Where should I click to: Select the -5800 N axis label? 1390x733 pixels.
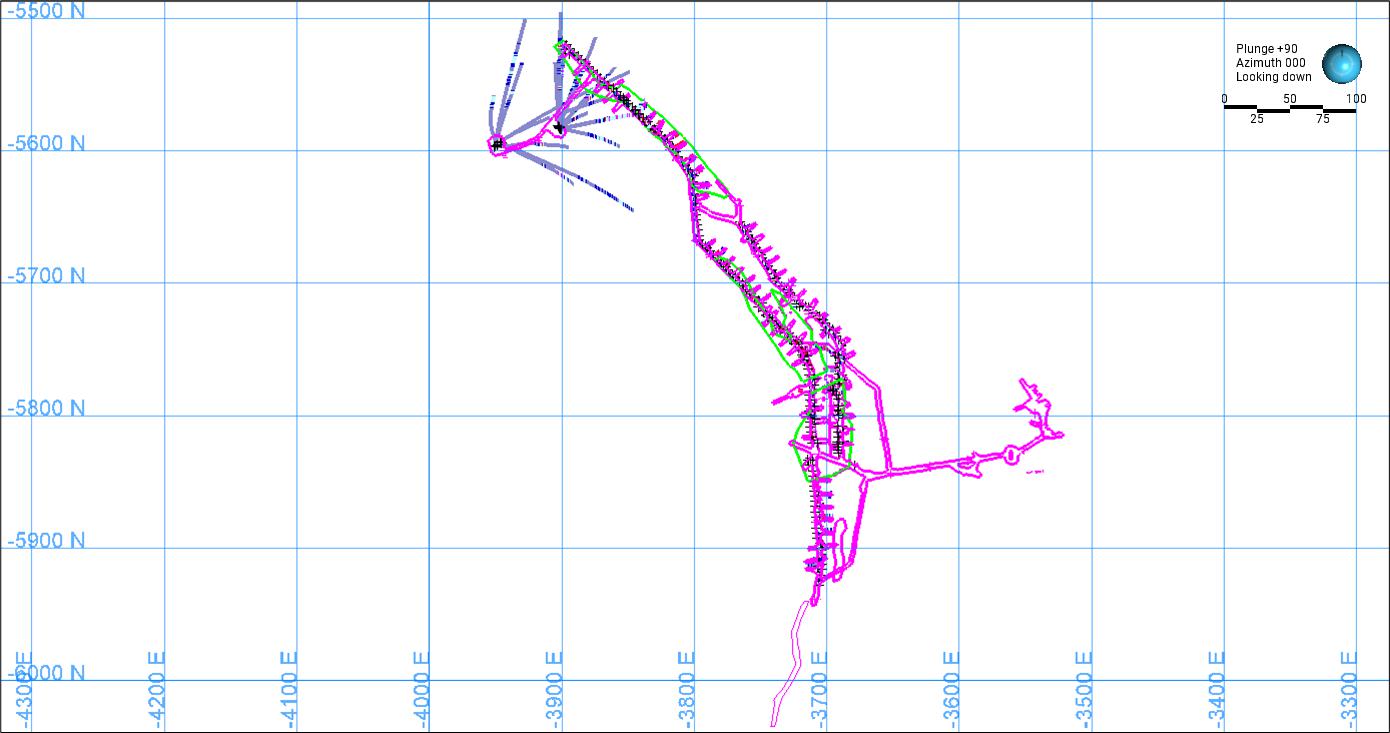pyautogui.click(x=46, y=408)
